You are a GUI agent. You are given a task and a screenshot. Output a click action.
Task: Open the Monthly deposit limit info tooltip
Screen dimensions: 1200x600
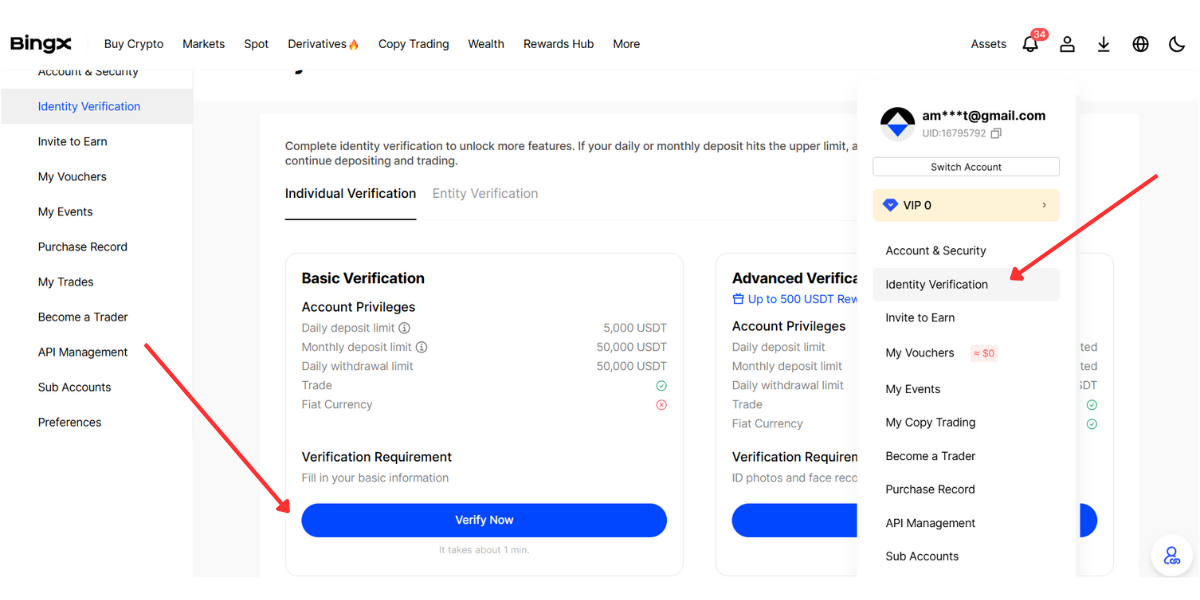pos(420,347)
